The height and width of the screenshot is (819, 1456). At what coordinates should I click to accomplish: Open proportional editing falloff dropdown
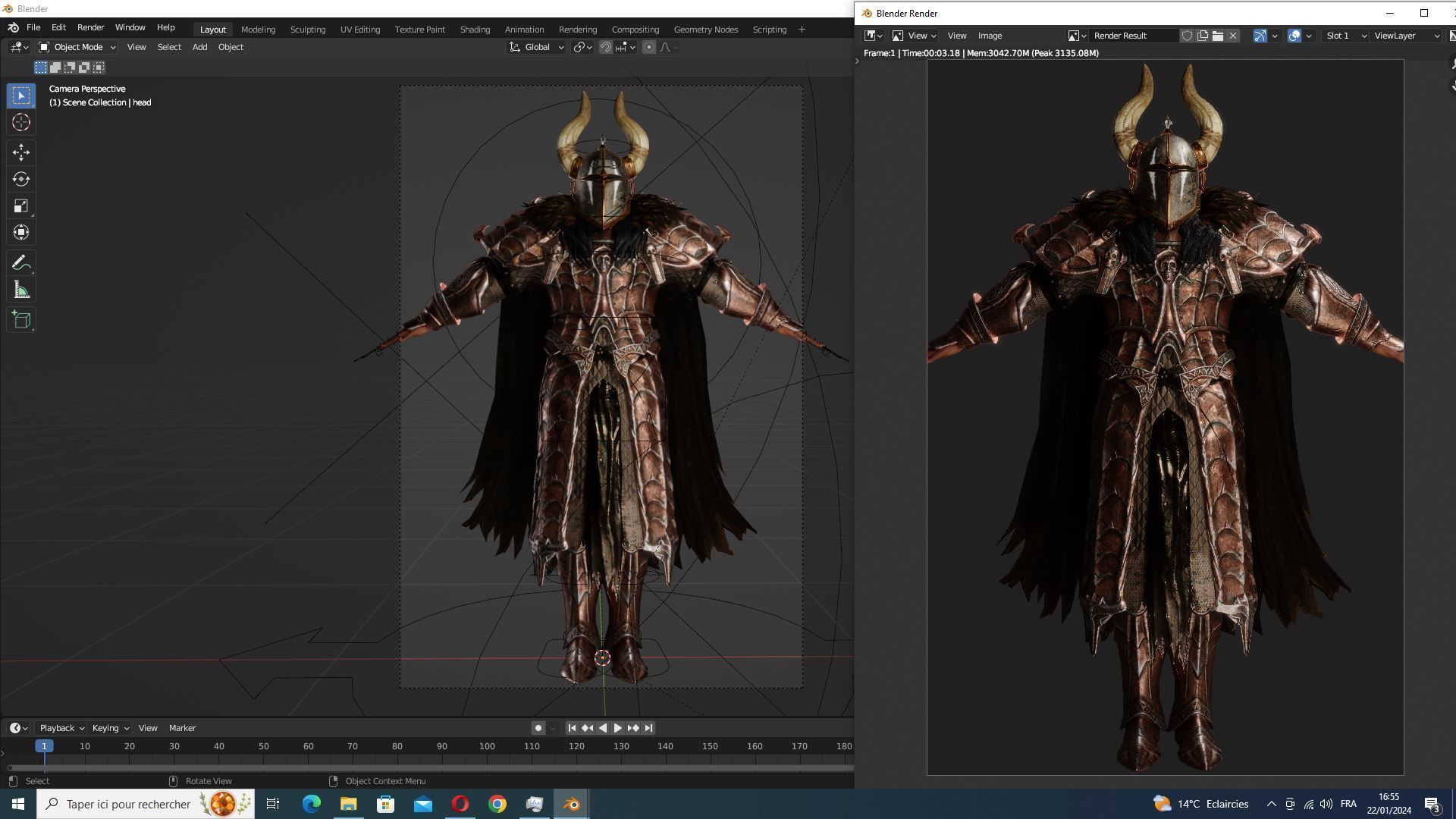click(669, 47)
